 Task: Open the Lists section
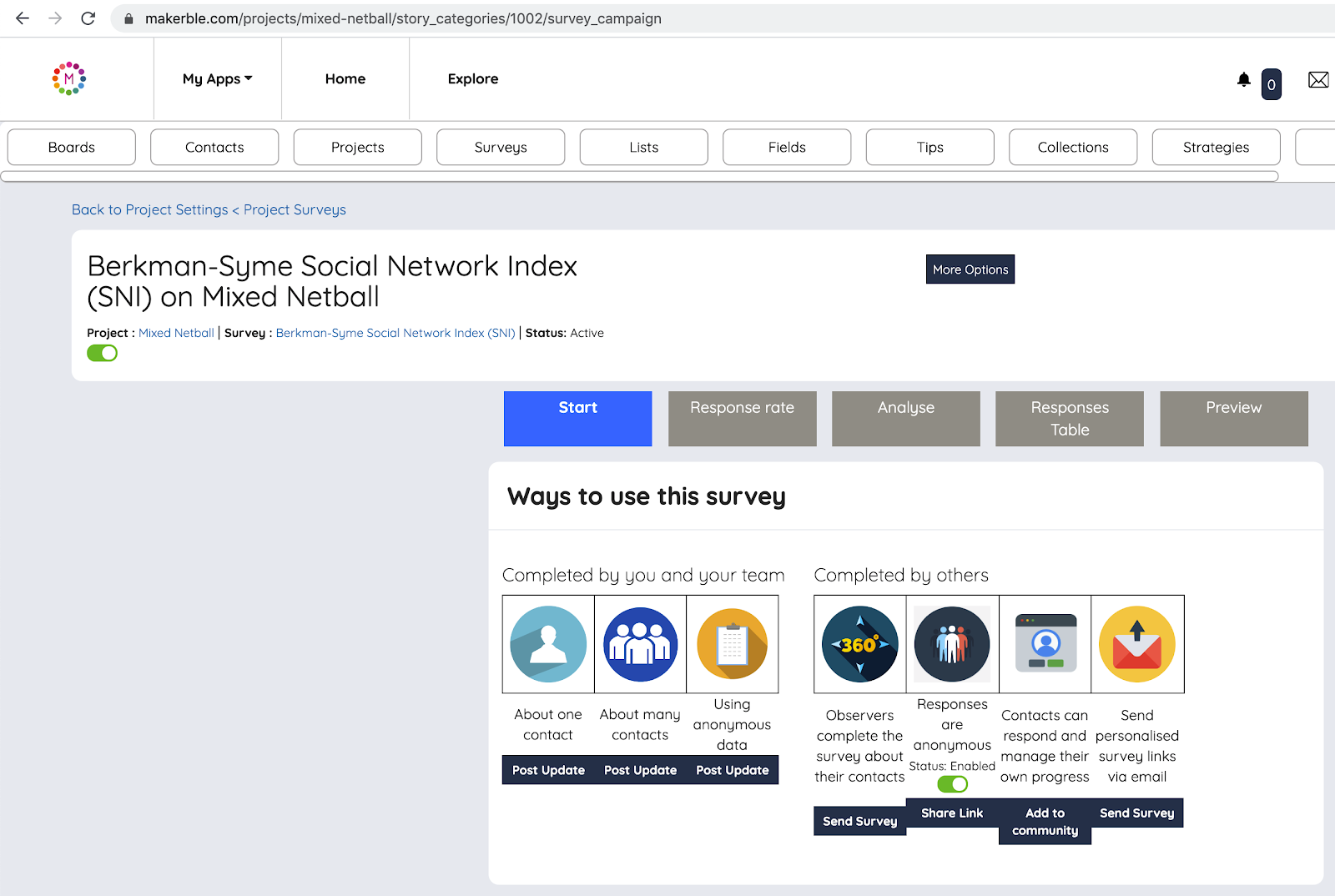point(644,147)
